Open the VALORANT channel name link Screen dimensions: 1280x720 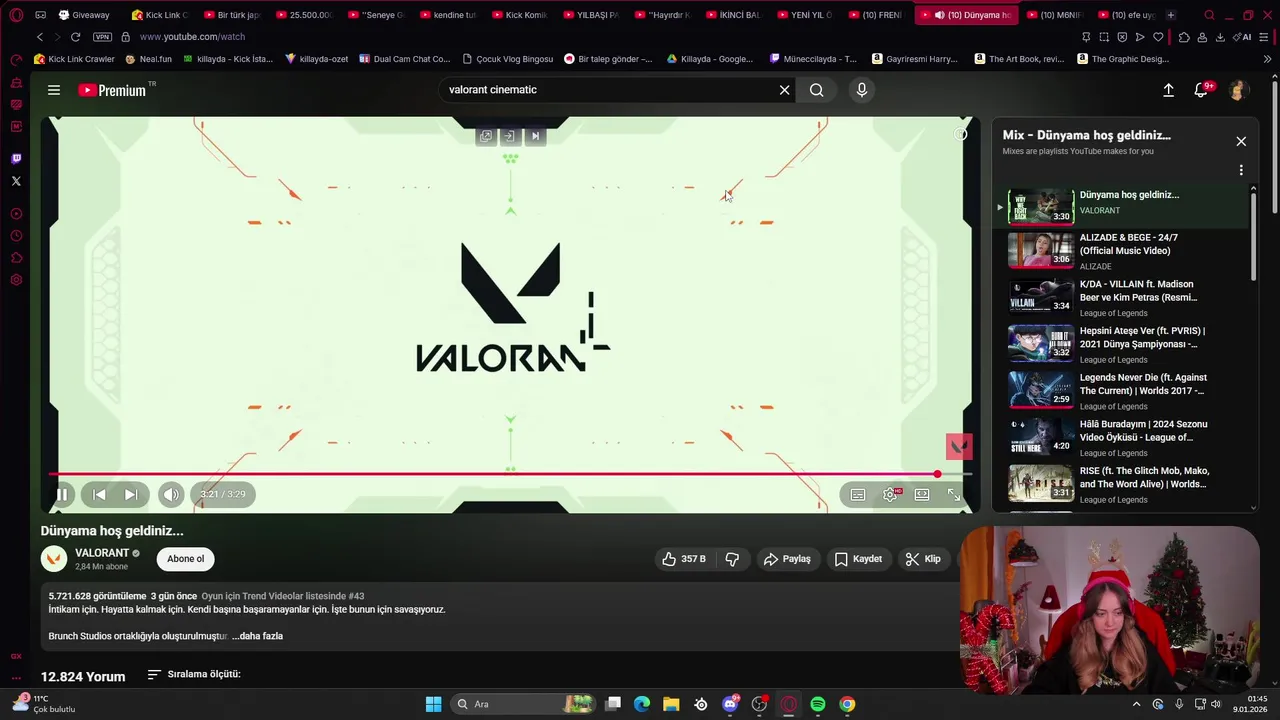click(102, 553)
